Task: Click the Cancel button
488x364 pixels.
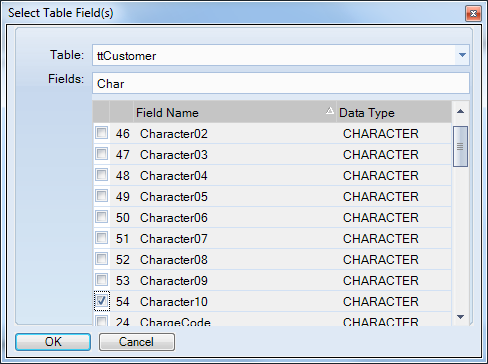Action: tap(137, 342)
